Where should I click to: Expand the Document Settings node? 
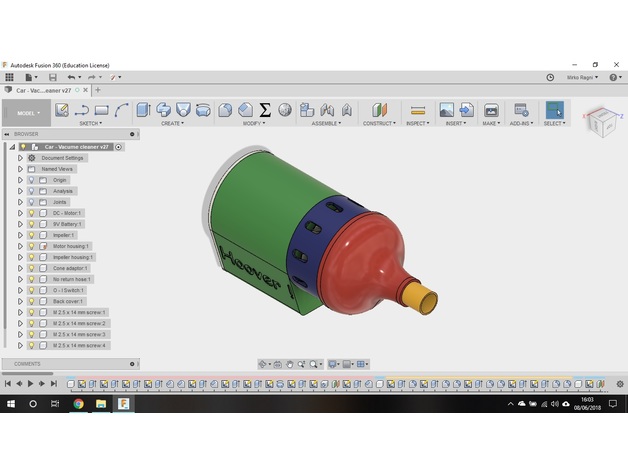(20, 158)
